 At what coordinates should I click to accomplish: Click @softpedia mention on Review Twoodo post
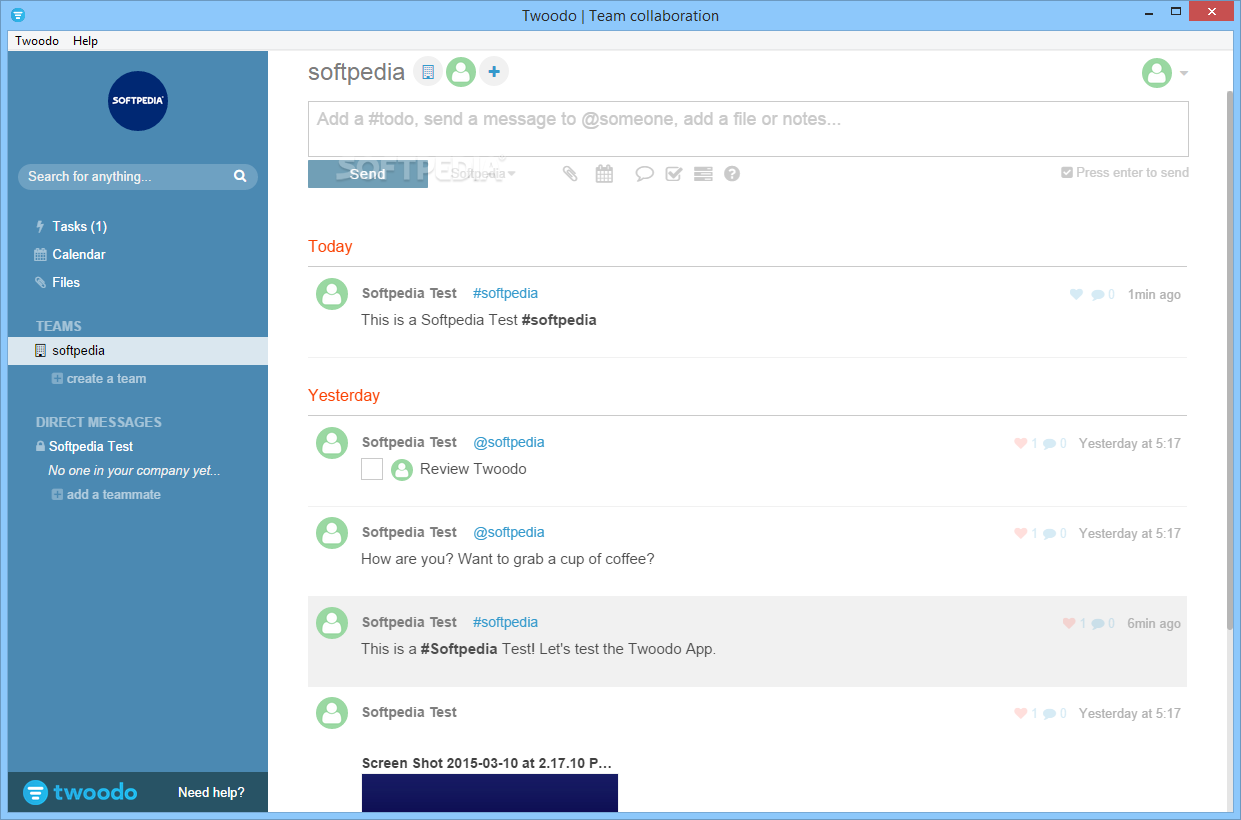pos(508,442)
